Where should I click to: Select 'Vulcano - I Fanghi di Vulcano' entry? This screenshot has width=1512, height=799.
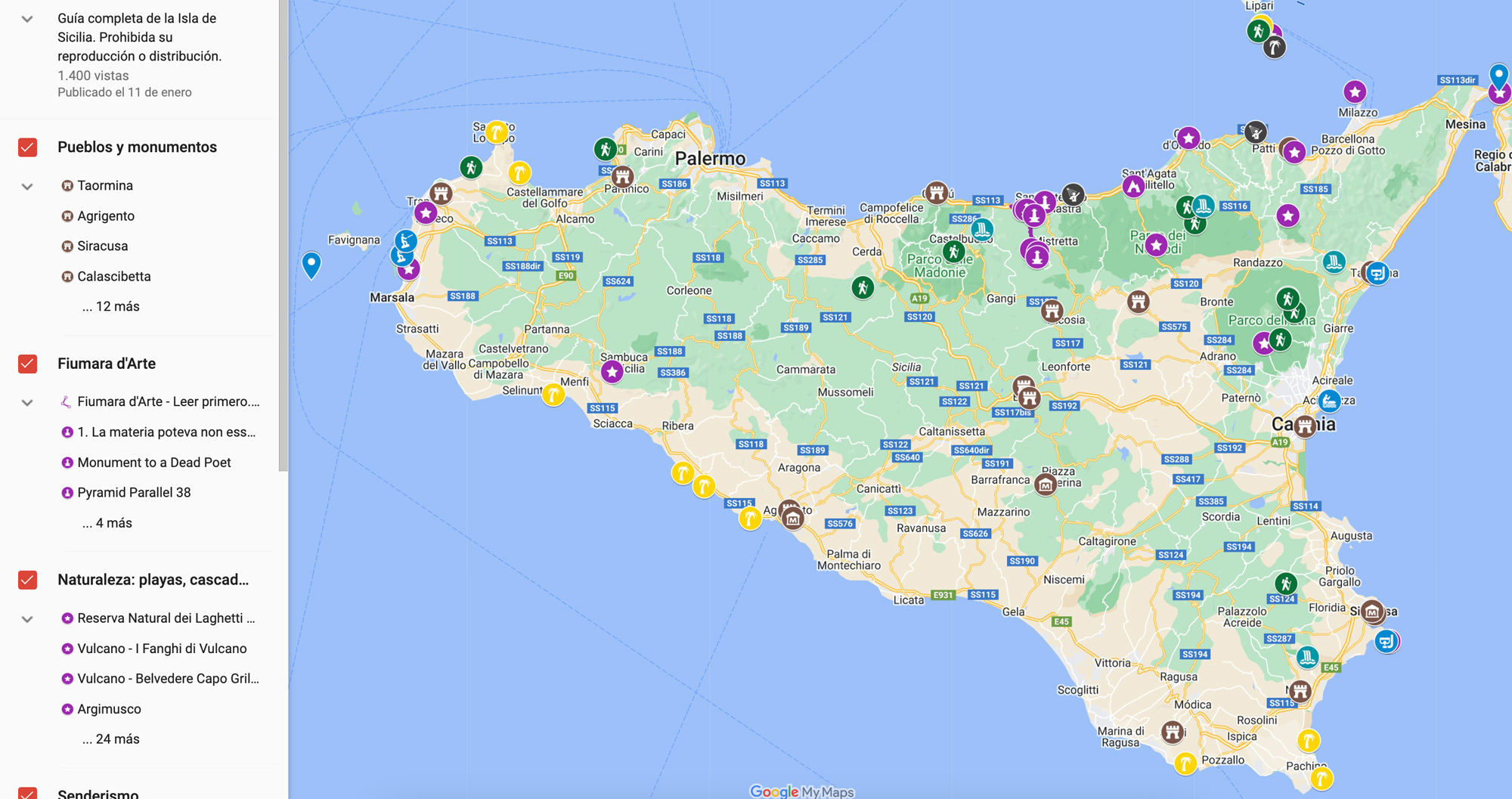pyautogui.click(x=163, y=648)
